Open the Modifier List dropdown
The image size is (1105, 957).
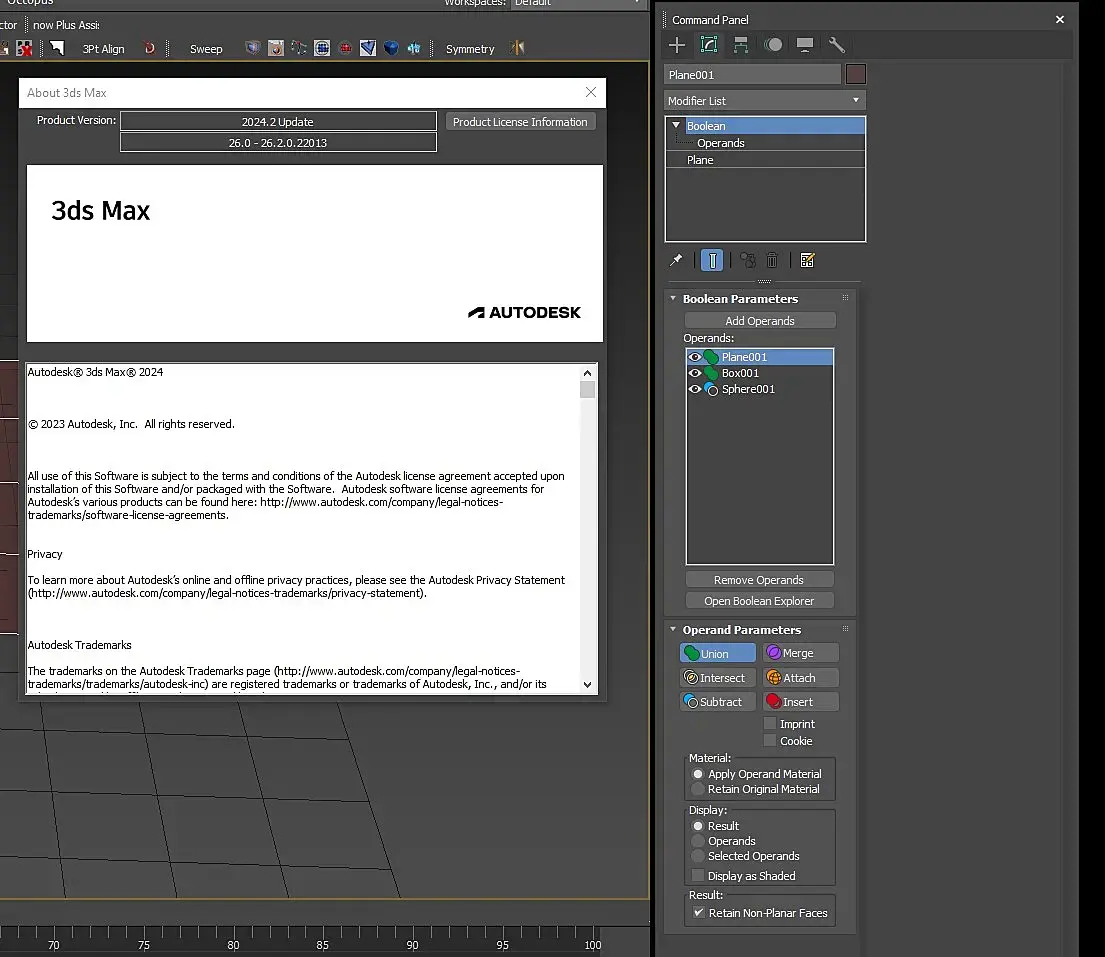point(765,101)
